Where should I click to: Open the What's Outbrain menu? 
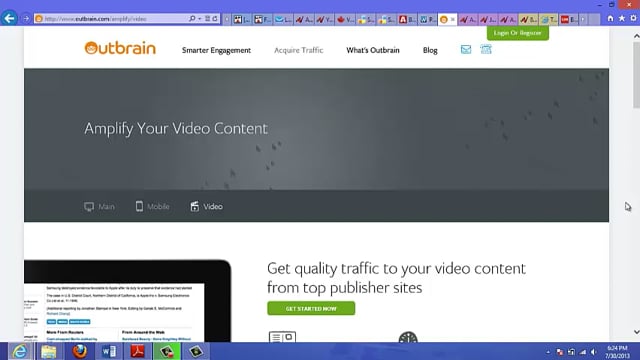(373, 50)
